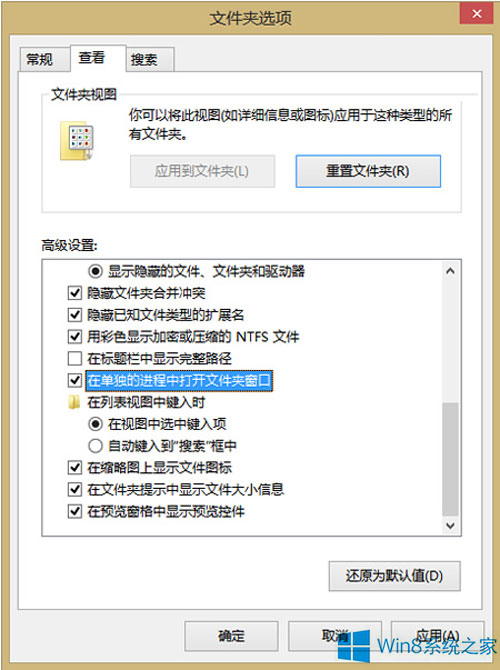Toggle 隐藏文件夹合并冲突 checkbox
This screenshot has height=670, width=500.
tap(75, 293)
